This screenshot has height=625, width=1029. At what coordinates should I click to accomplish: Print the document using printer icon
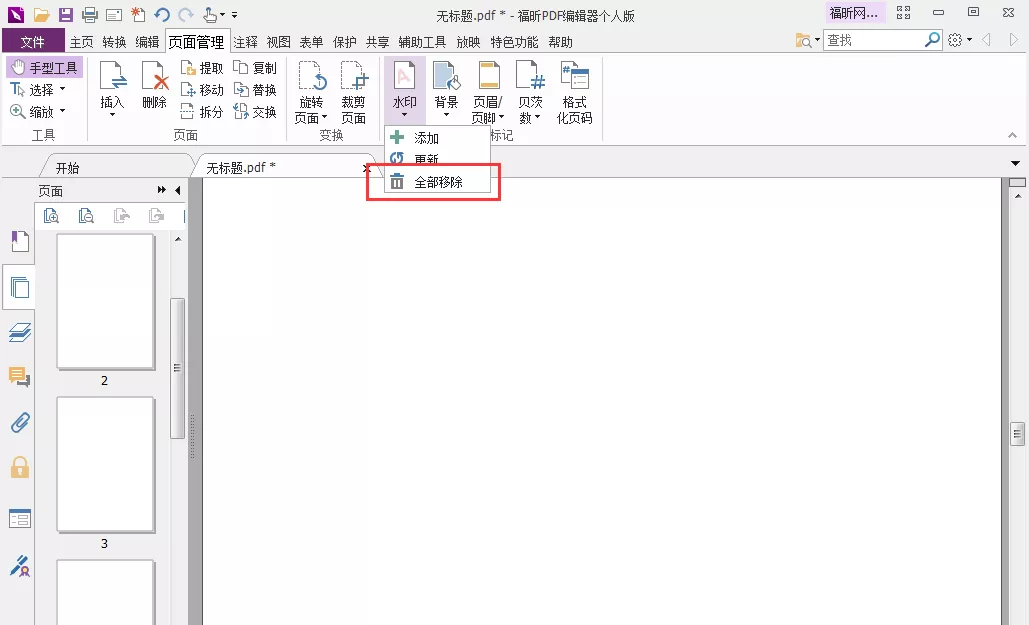coord(90,14)
